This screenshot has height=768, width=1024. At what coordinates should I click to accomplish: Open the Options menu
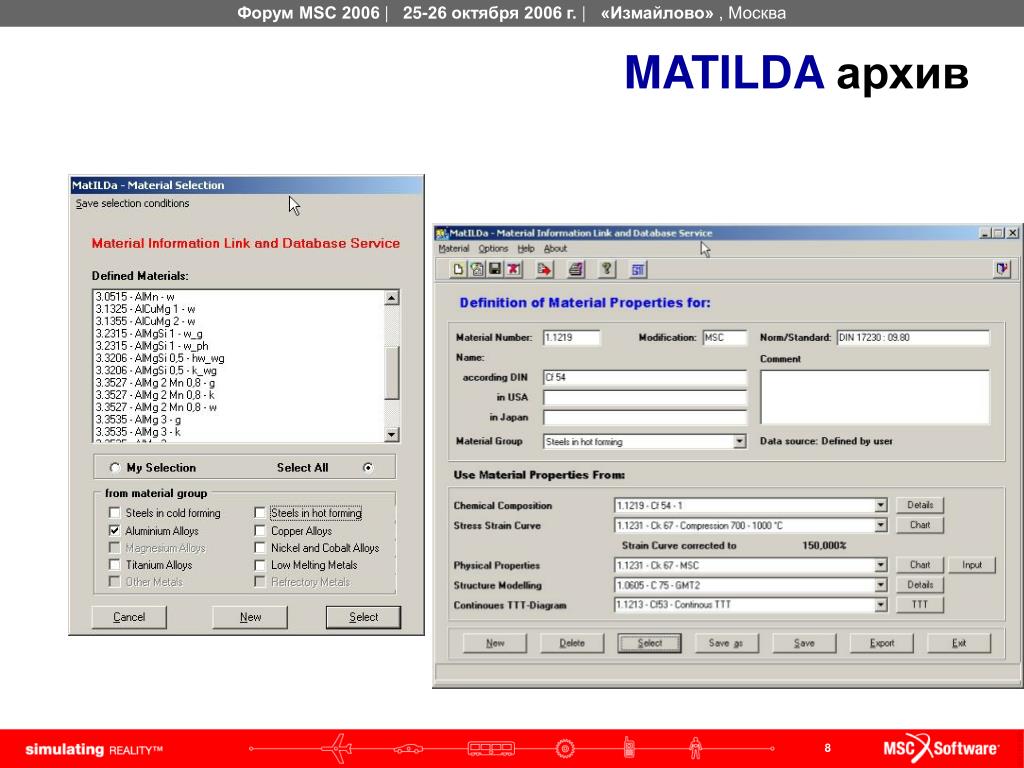pos(493,249)
